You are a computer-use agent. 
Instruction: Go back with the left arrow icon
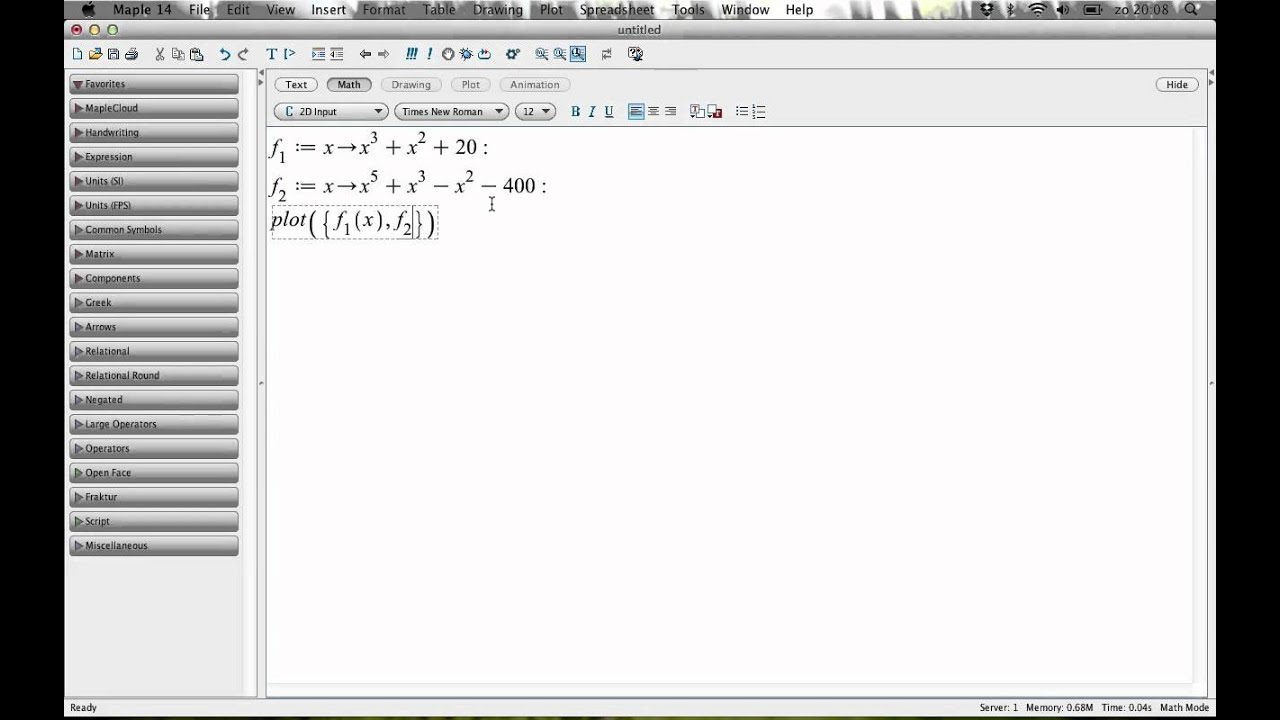pos(365,54)
